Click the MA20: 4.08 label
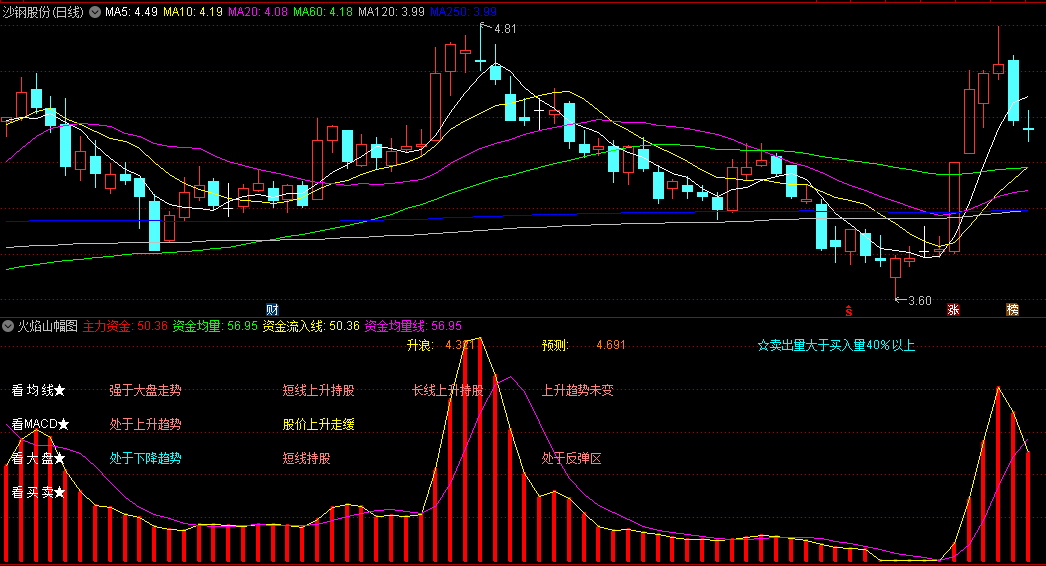 click(258, 12)
